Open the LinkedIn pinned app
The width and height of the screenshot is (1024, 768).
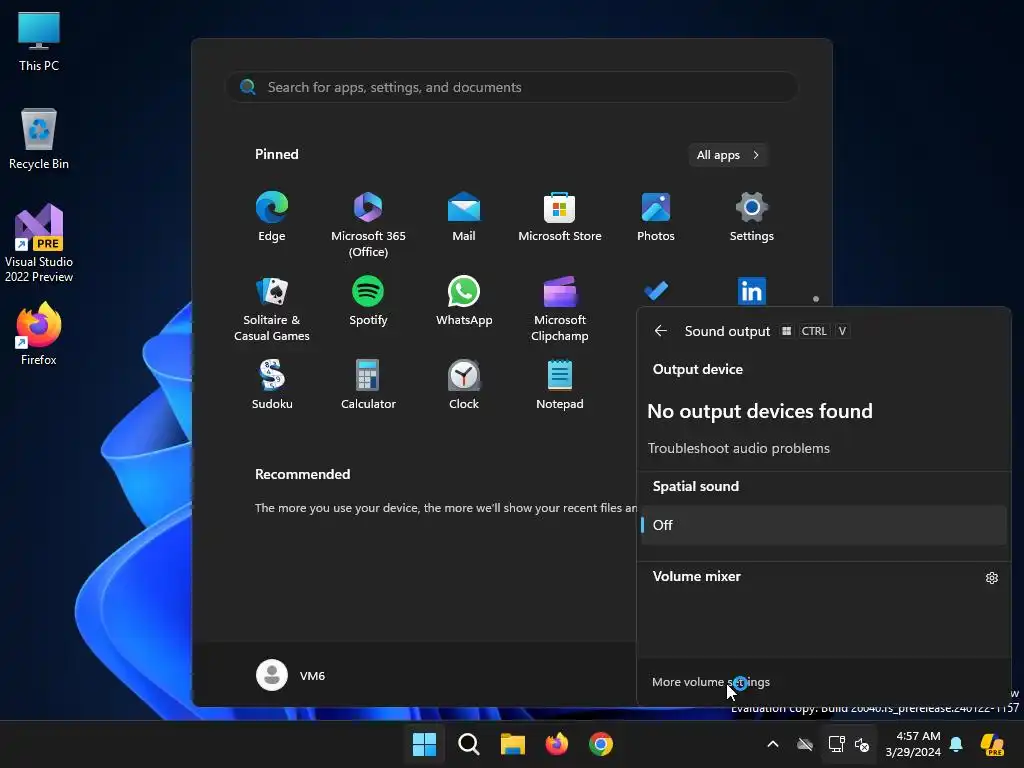click(x=752, y=291)
